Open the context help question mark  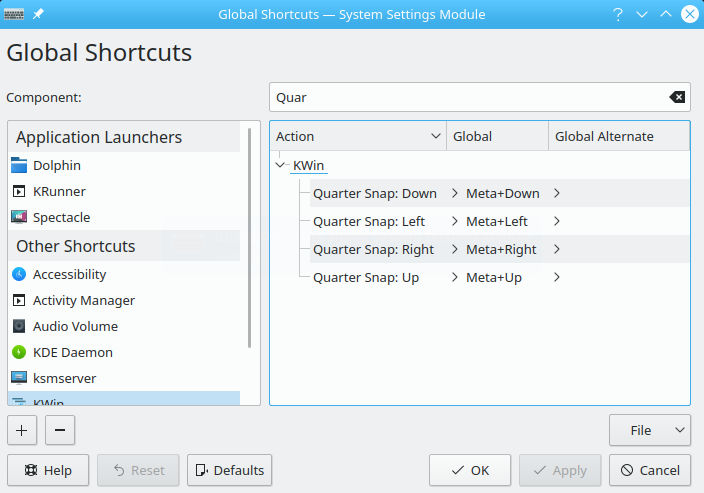[618, 14]
